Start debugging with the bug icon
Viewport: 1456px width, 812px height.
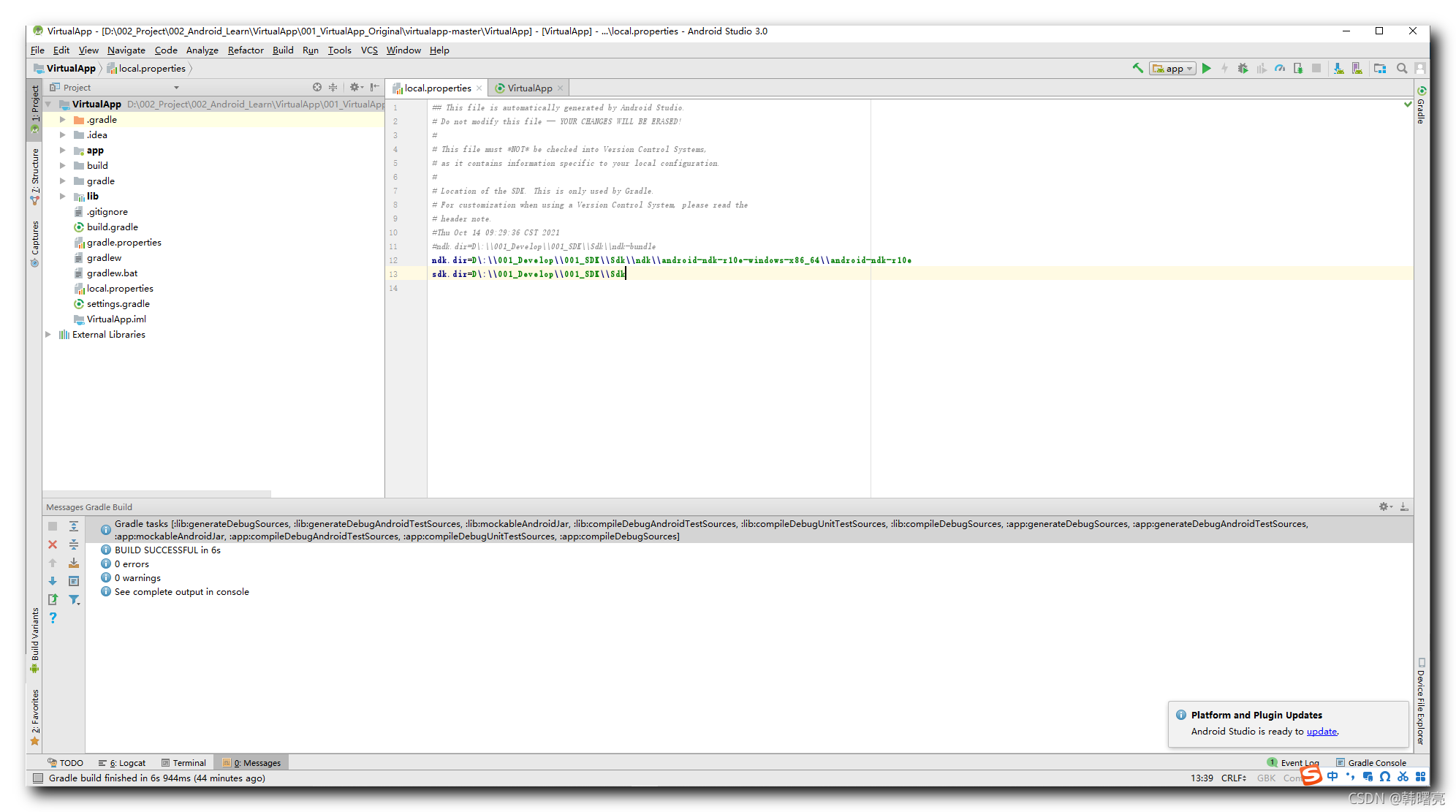pos(1243,68)
